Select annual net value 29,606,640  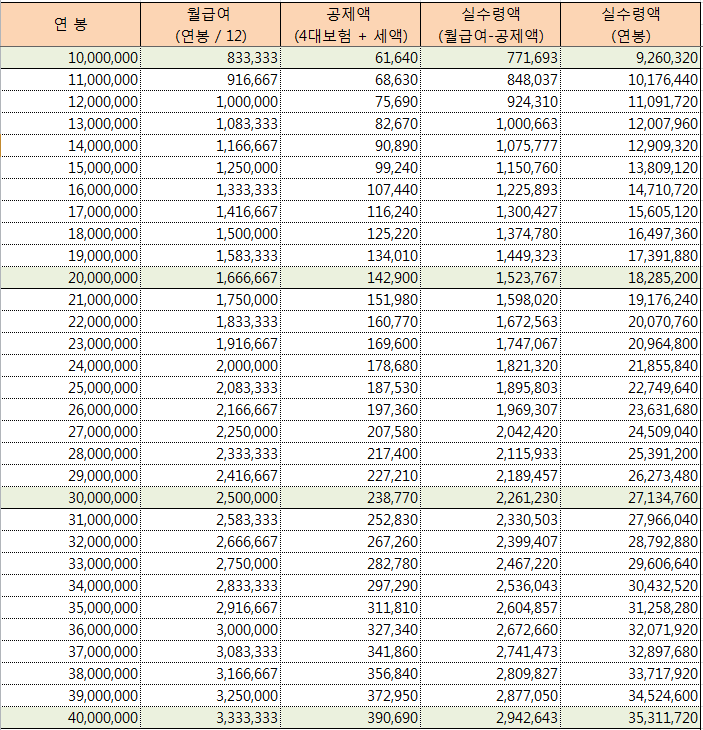click(631, 564)
